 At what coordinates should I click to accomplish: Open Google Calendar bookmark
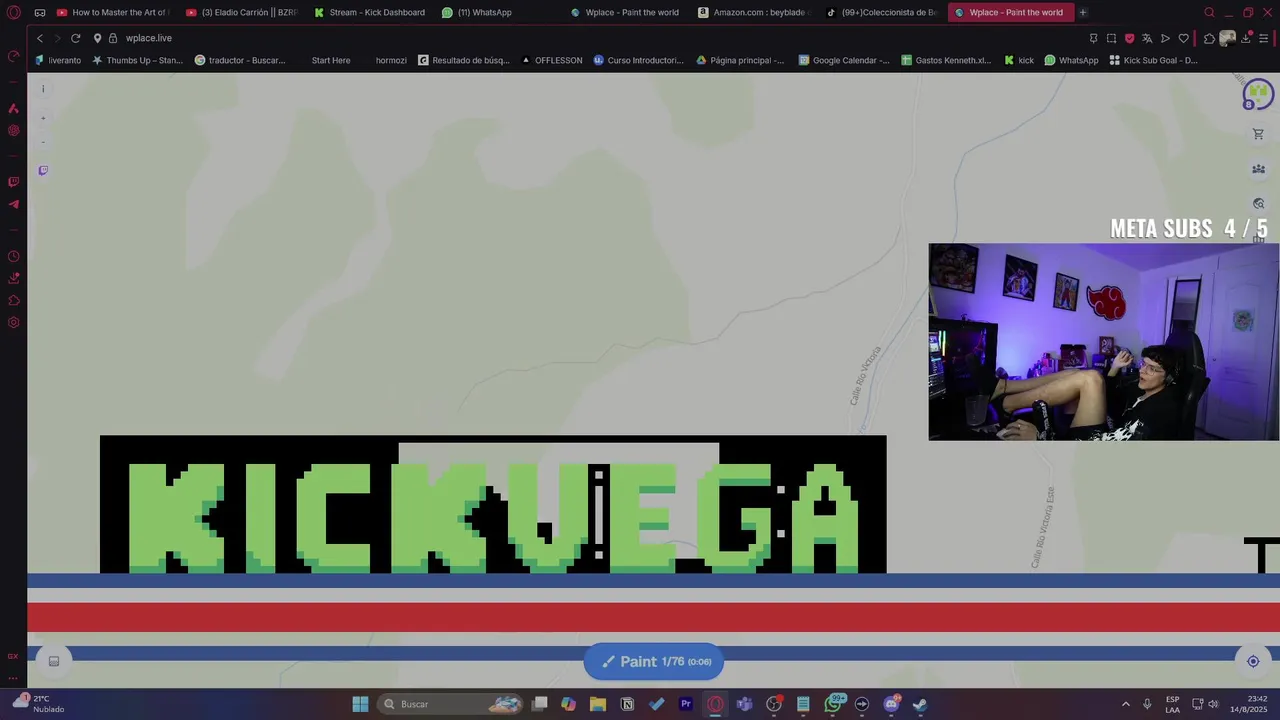pos(844,60)
